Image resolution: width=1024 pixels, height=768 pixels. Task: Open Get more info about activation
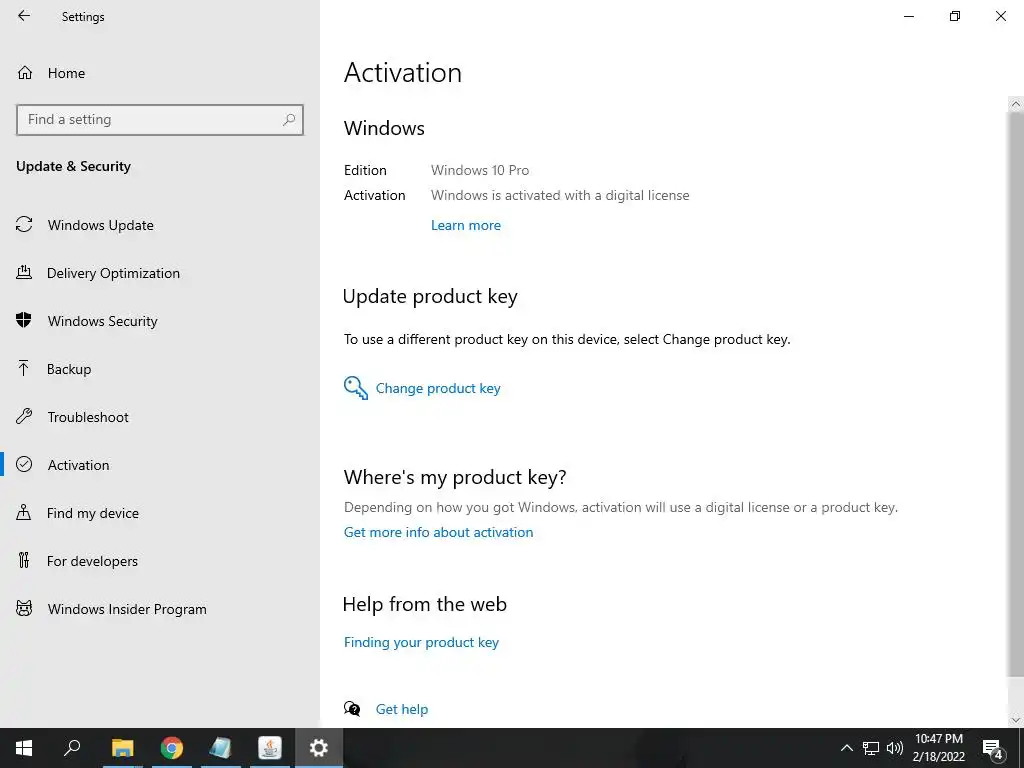click(438, 532)
